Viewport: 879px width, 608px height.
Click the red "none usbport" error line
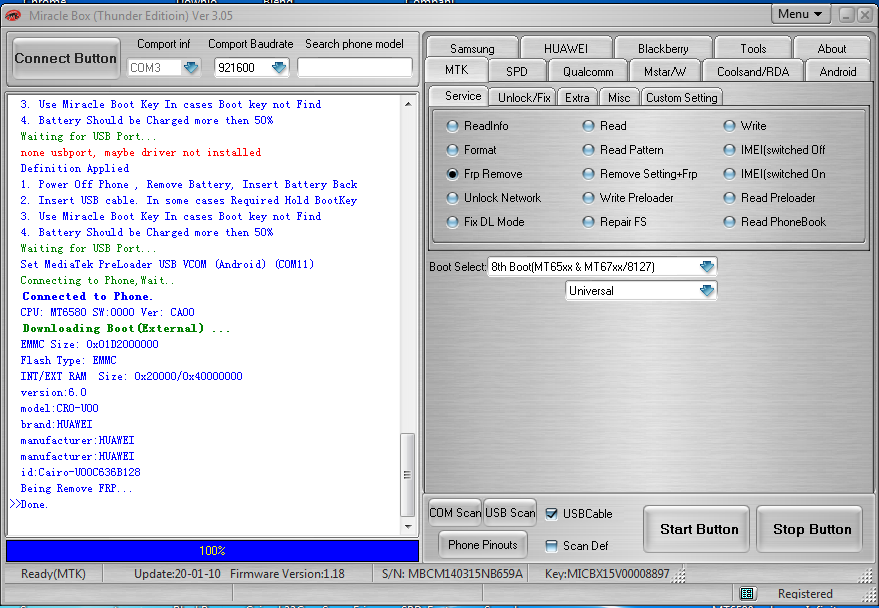[x=141, y=152]
